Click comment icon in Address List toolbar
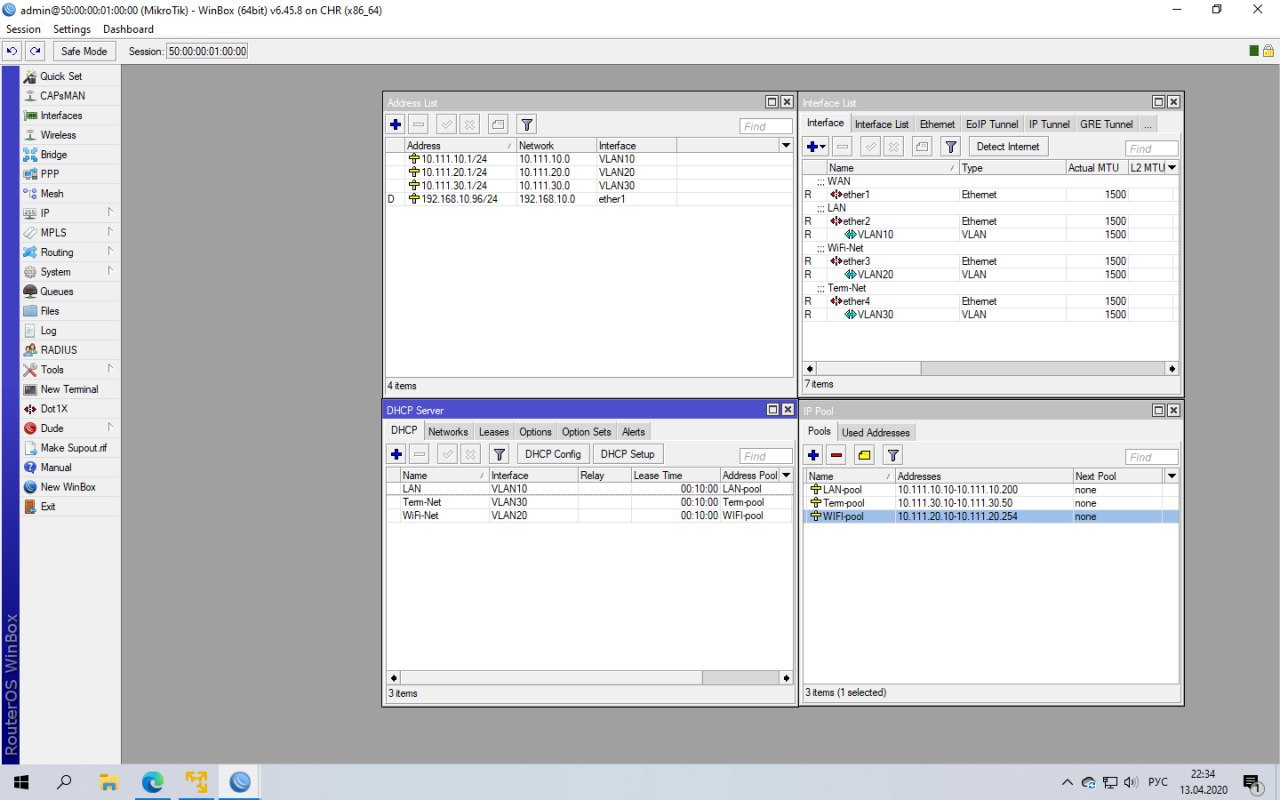 497,125
